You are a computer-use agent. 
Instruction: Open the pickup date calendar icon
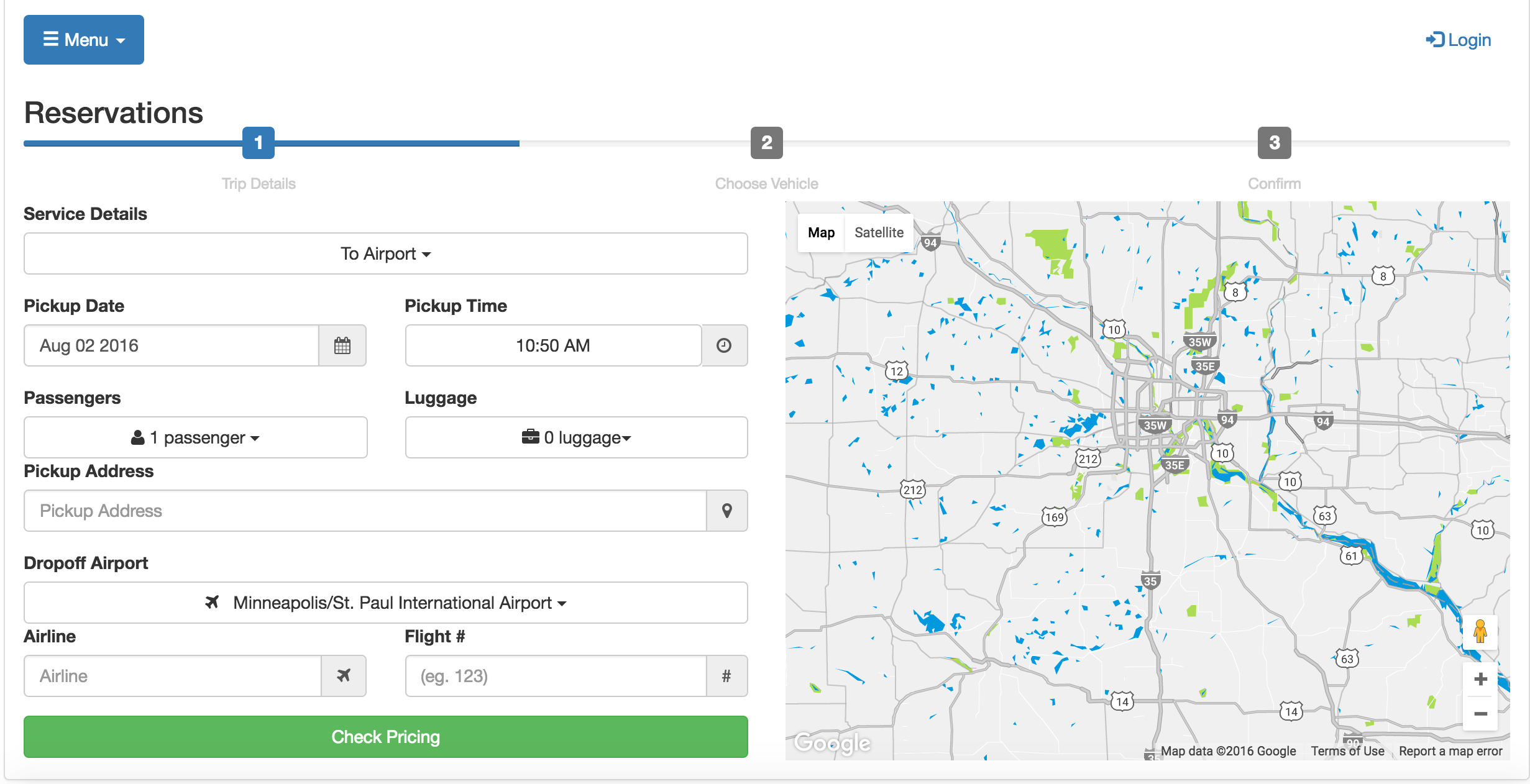tap(342, 345)
